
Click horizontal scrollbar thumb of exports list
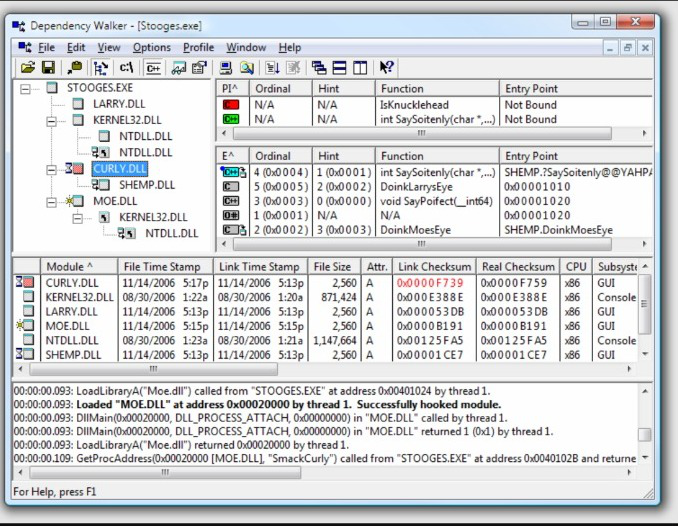point(422,244)
